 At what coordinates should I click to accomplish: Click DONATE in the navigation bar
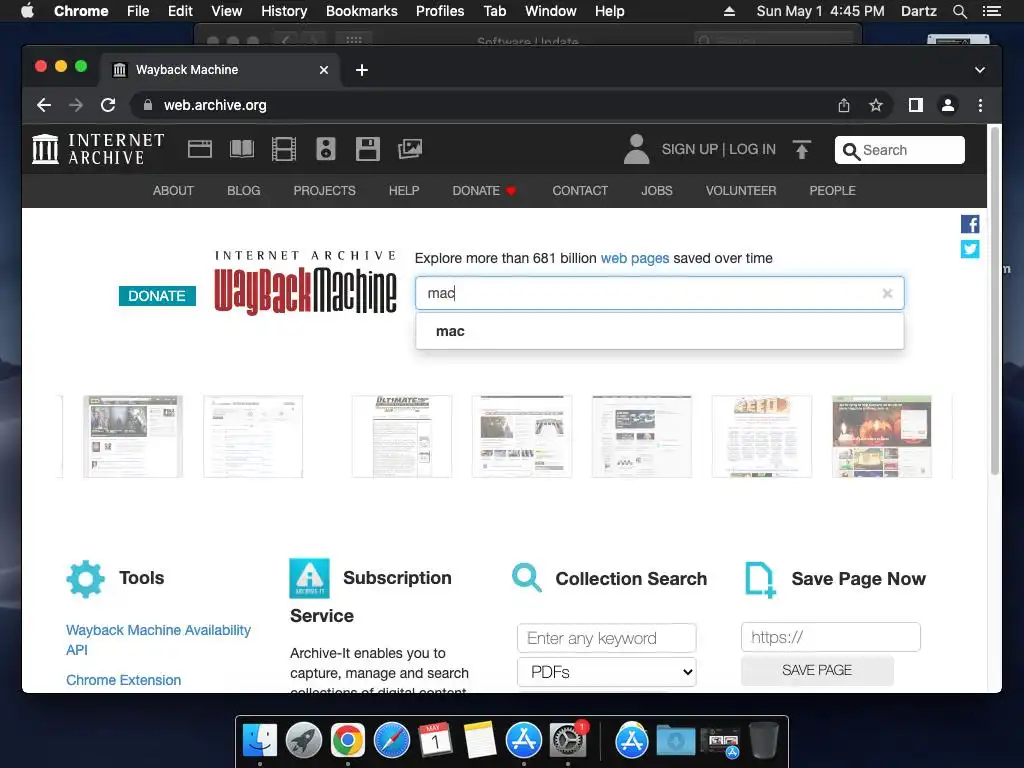coord(484,191)
